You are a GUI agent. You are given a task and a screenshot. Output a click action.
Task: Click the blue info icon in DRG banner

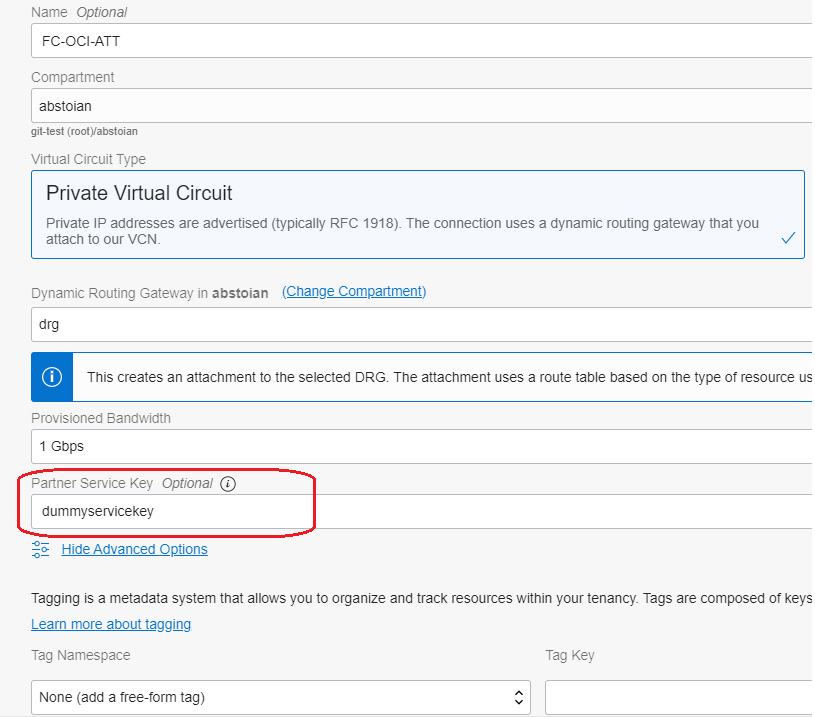point(52,377)
